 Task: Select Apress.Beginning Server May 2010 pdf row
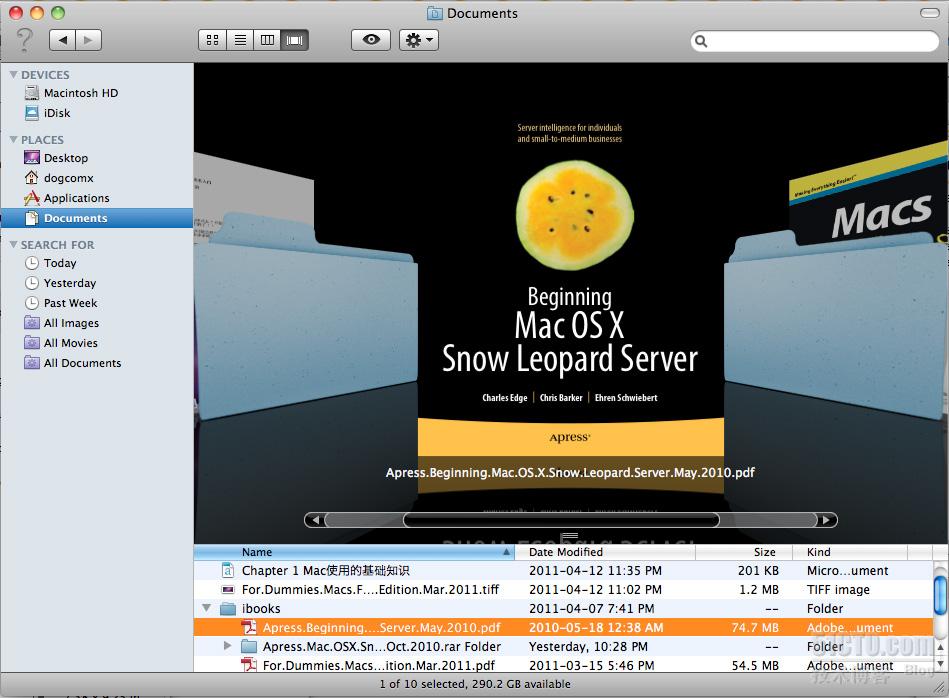[563, 628]
